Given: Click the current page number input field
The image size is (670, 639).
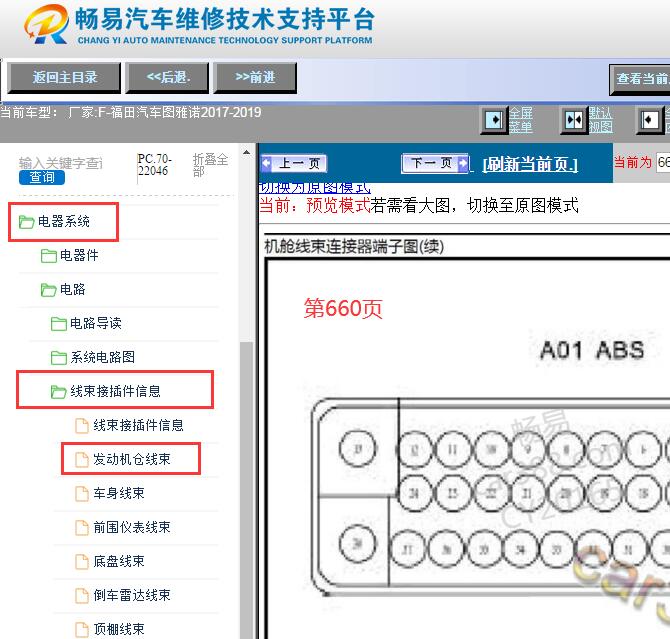Looking at the screenshot, I should pos(663,162).
